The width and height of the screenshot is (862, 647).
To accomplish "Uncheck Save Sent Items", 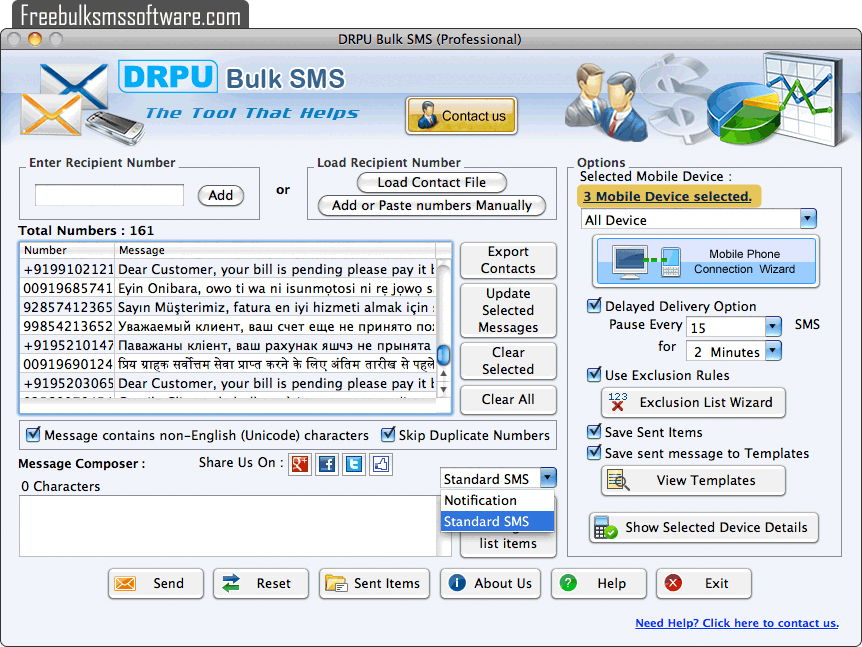I will 594,432.
